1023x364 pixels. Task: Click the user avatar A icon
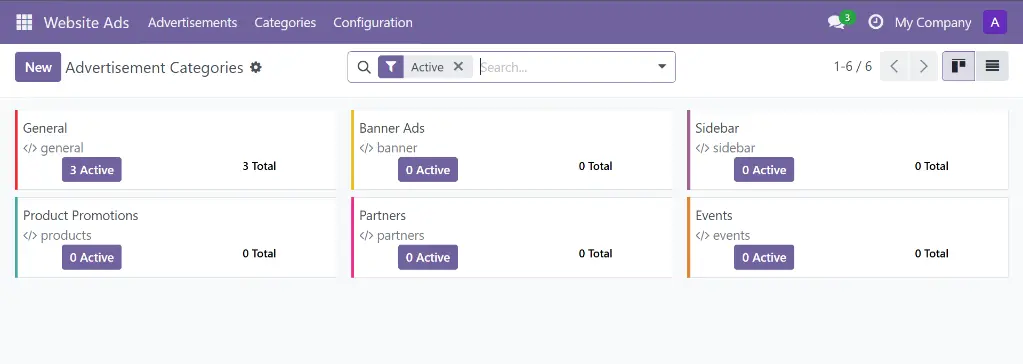coord(994,22)
